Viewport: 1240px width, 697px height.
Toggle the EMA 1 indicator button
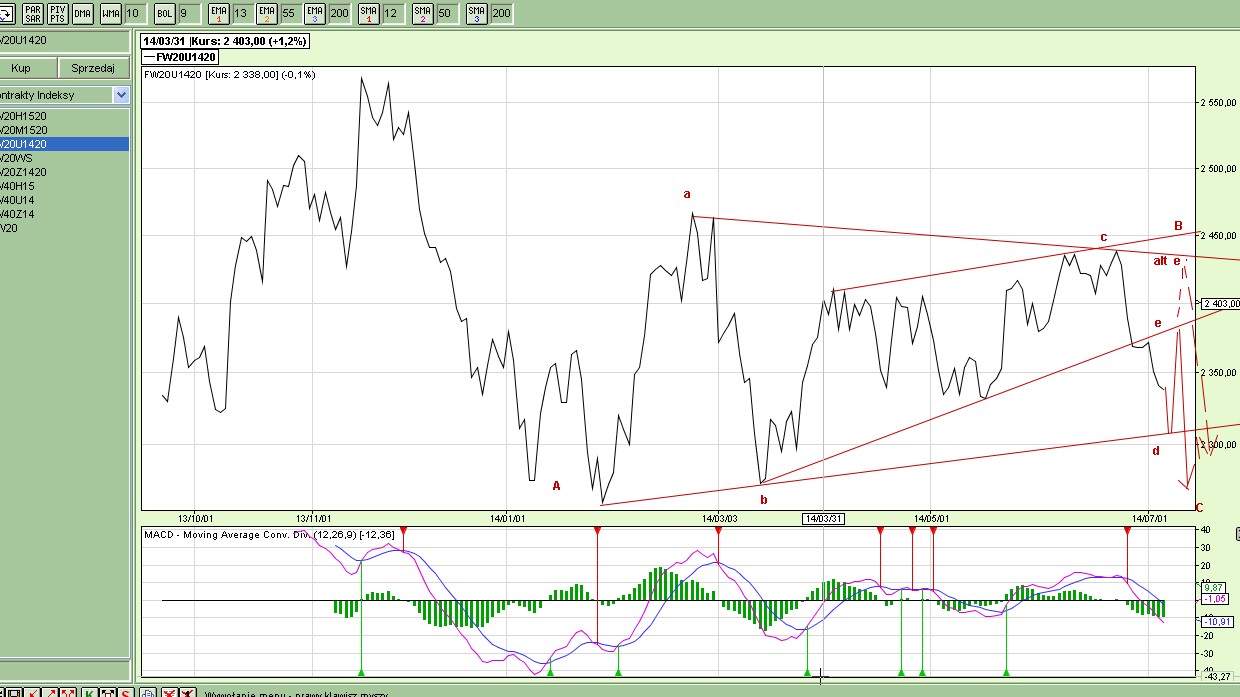point(219,14)
